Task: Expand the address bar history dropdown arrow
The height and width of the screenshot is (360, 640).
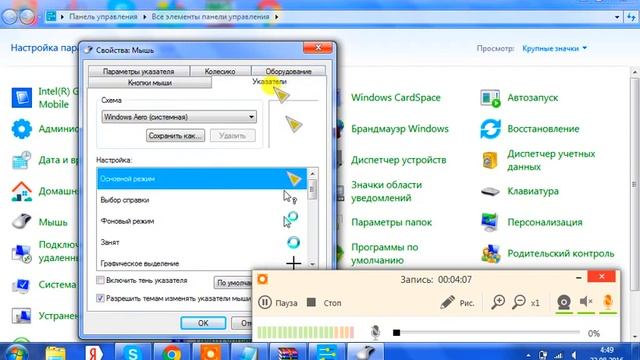Action: click(x=617, y=17)
